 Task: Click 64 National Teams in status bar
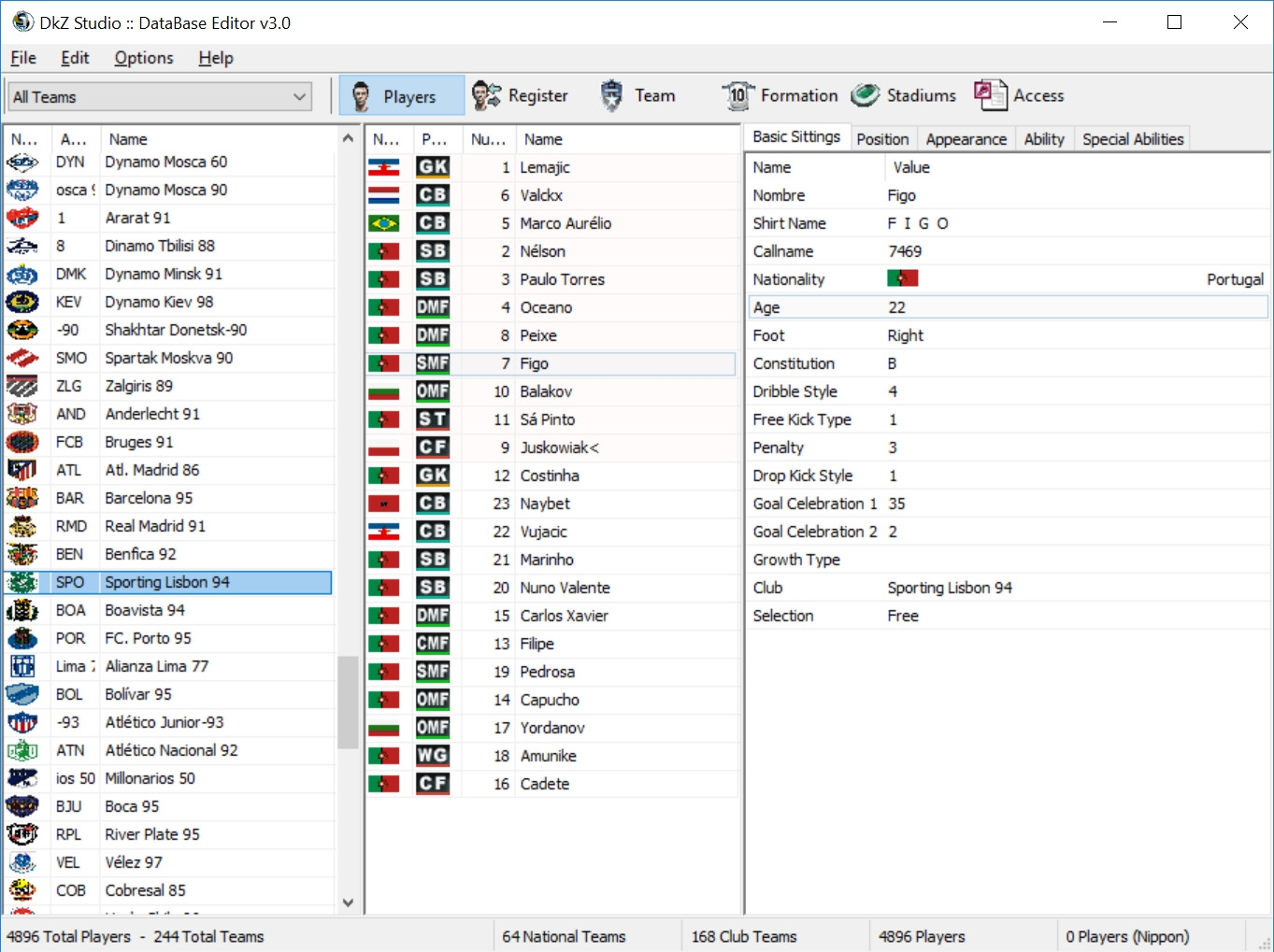[x=564, y=936]
